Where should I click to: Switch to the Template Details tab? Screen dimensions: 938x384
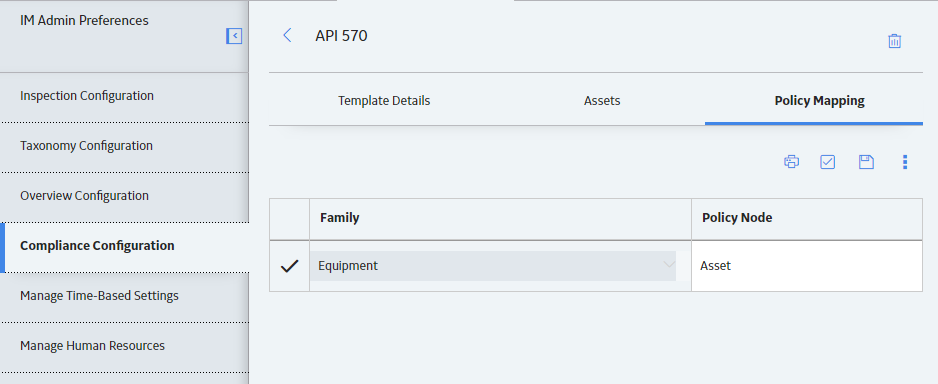tap(384, 100)
